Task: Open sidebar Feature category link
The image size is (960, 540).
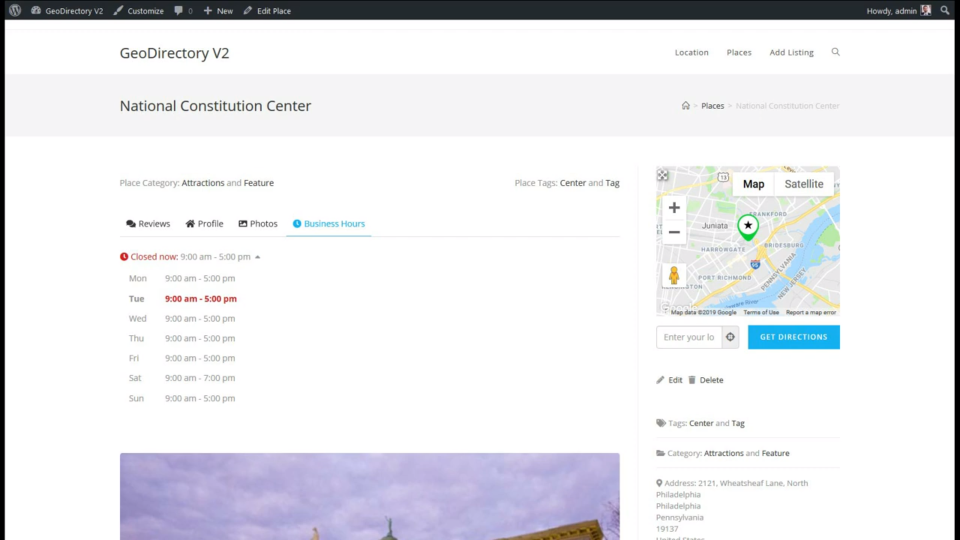Action: 775,453
